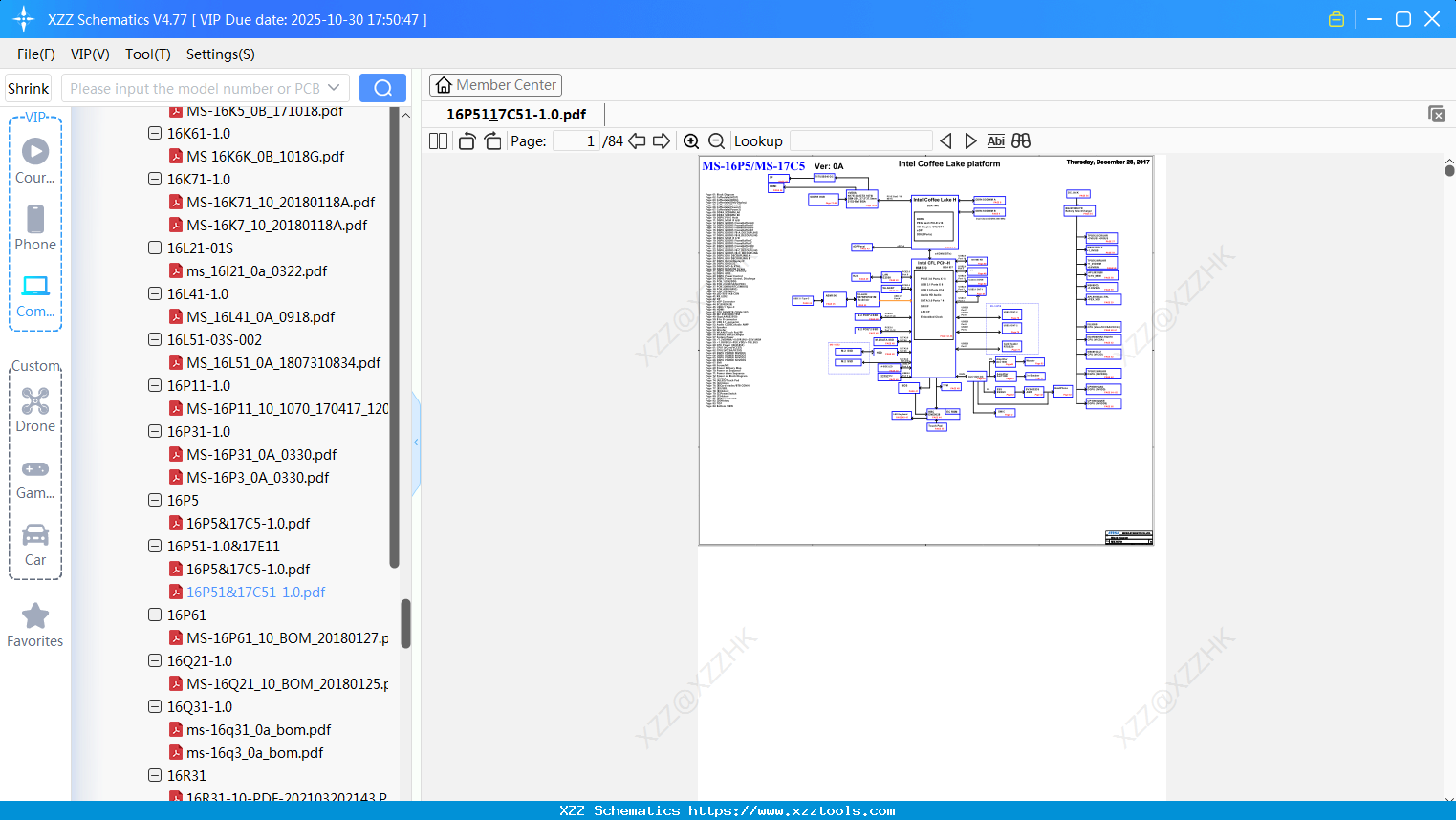Rotate the PDF page clockwise
The height and width of the screenshot is (820, 1456).
[x=492, y=141]
